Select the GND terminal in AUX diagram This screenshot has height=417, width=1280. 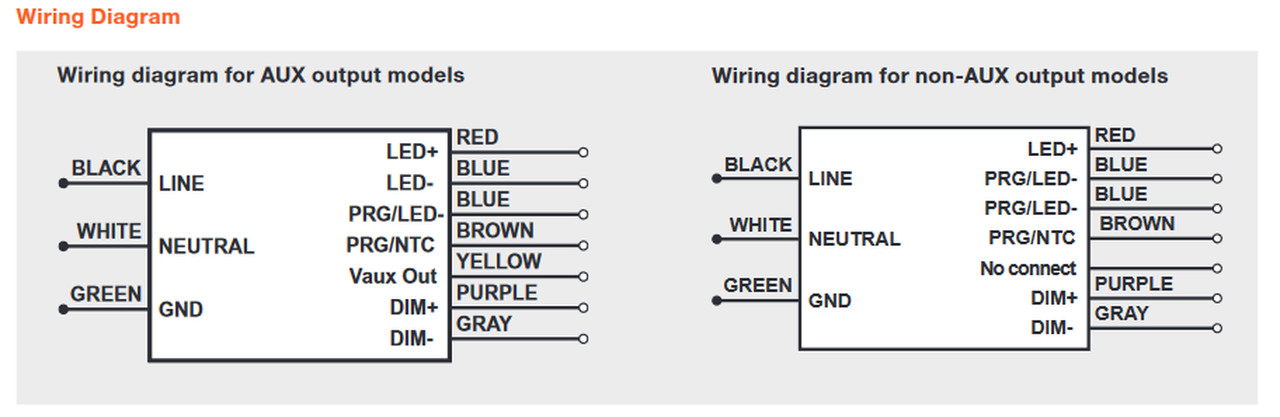click(180, 309)
